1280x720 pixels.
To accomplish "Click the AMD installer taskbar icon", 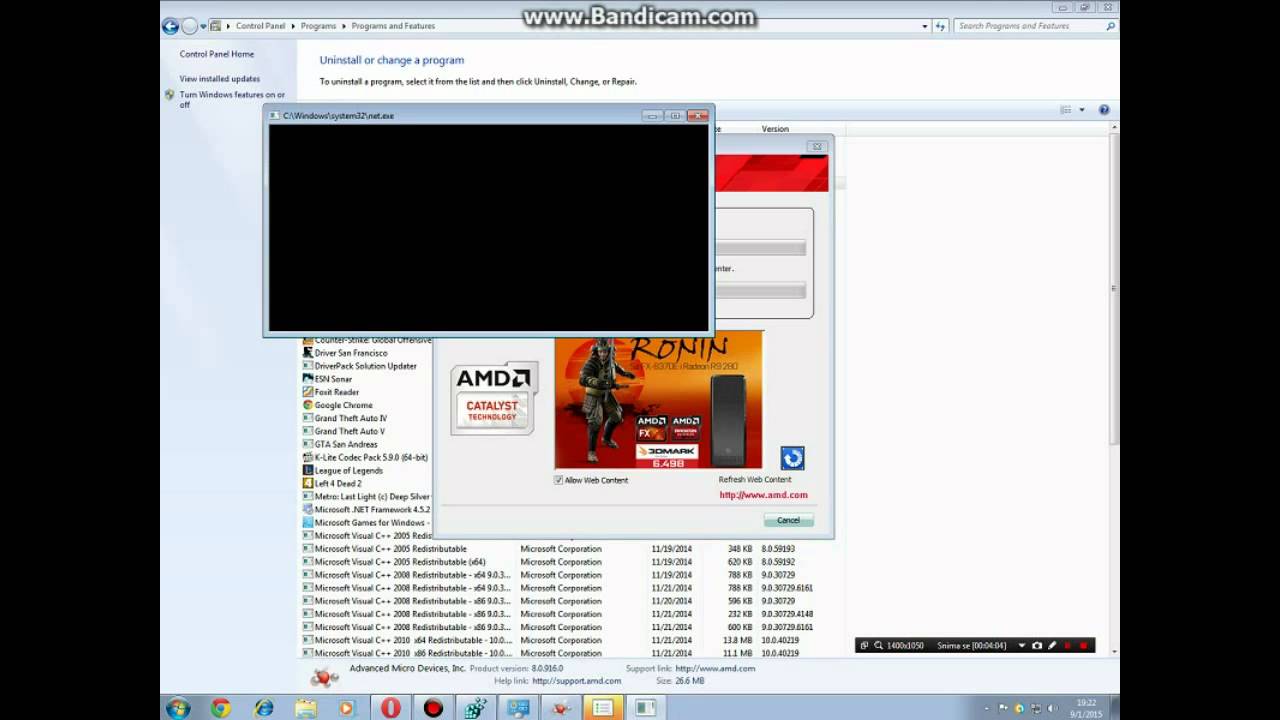I will [x=561, y=708].
